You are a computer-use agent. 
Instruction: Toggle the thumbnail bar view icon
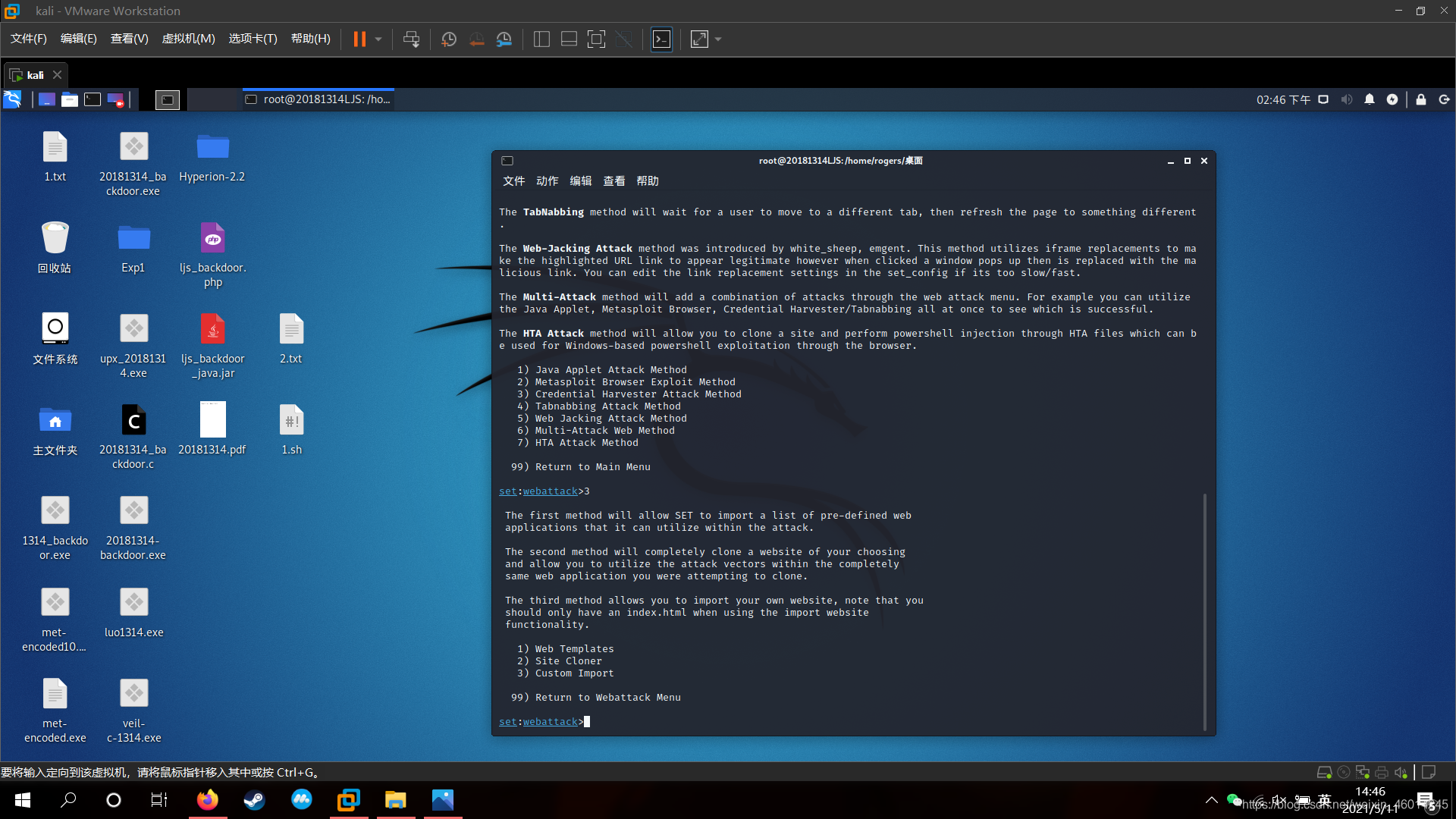(569, 39)
